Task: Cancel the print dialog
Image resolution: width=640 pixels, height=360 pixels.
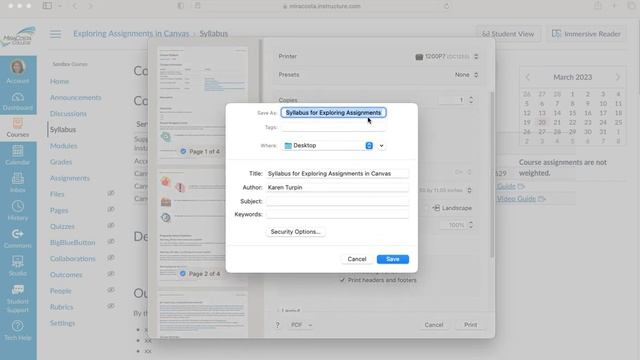Action: click(433, 325)
